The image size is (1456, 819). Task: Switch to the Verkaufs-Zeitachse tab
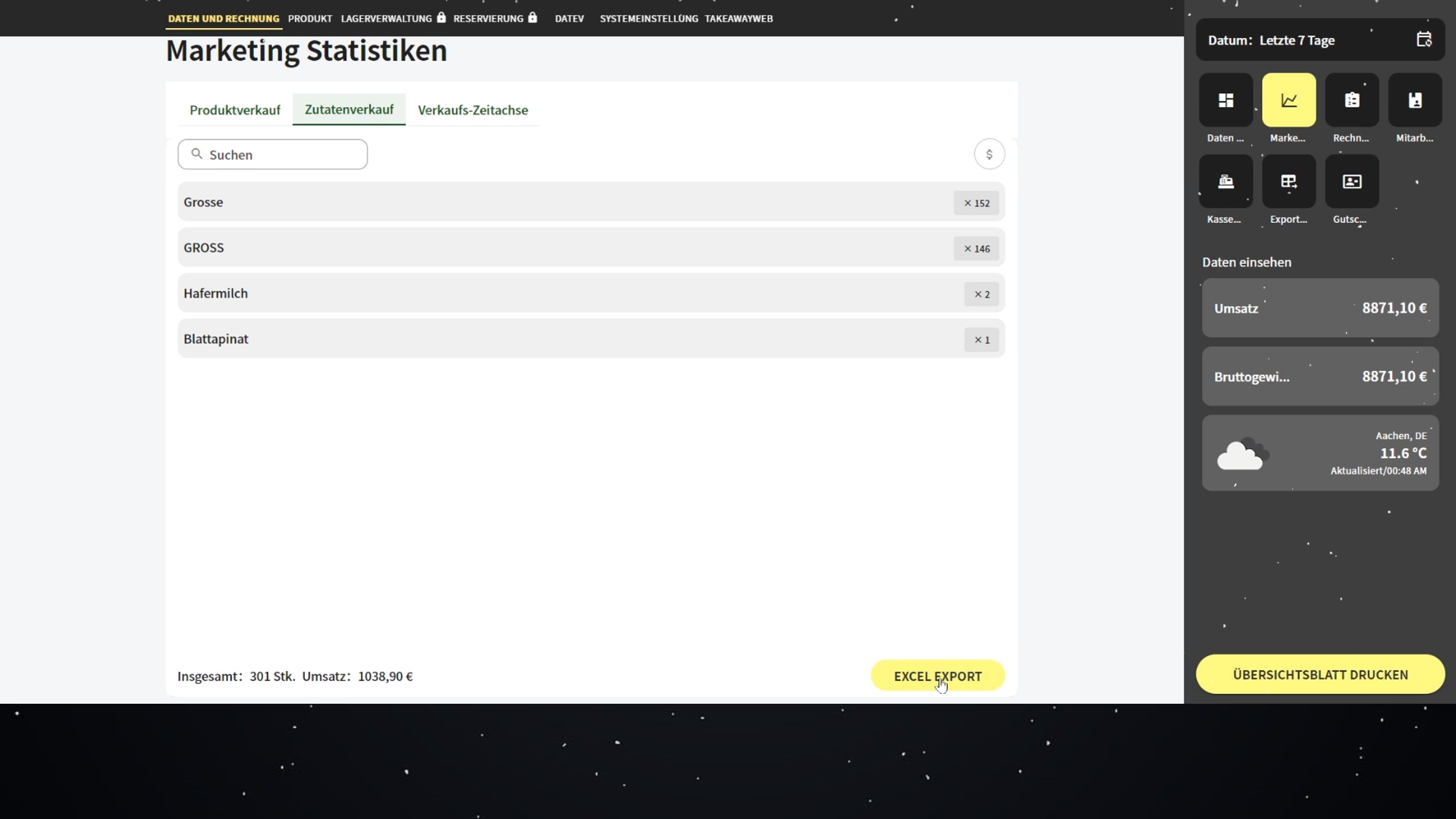(x=472, y=110)
